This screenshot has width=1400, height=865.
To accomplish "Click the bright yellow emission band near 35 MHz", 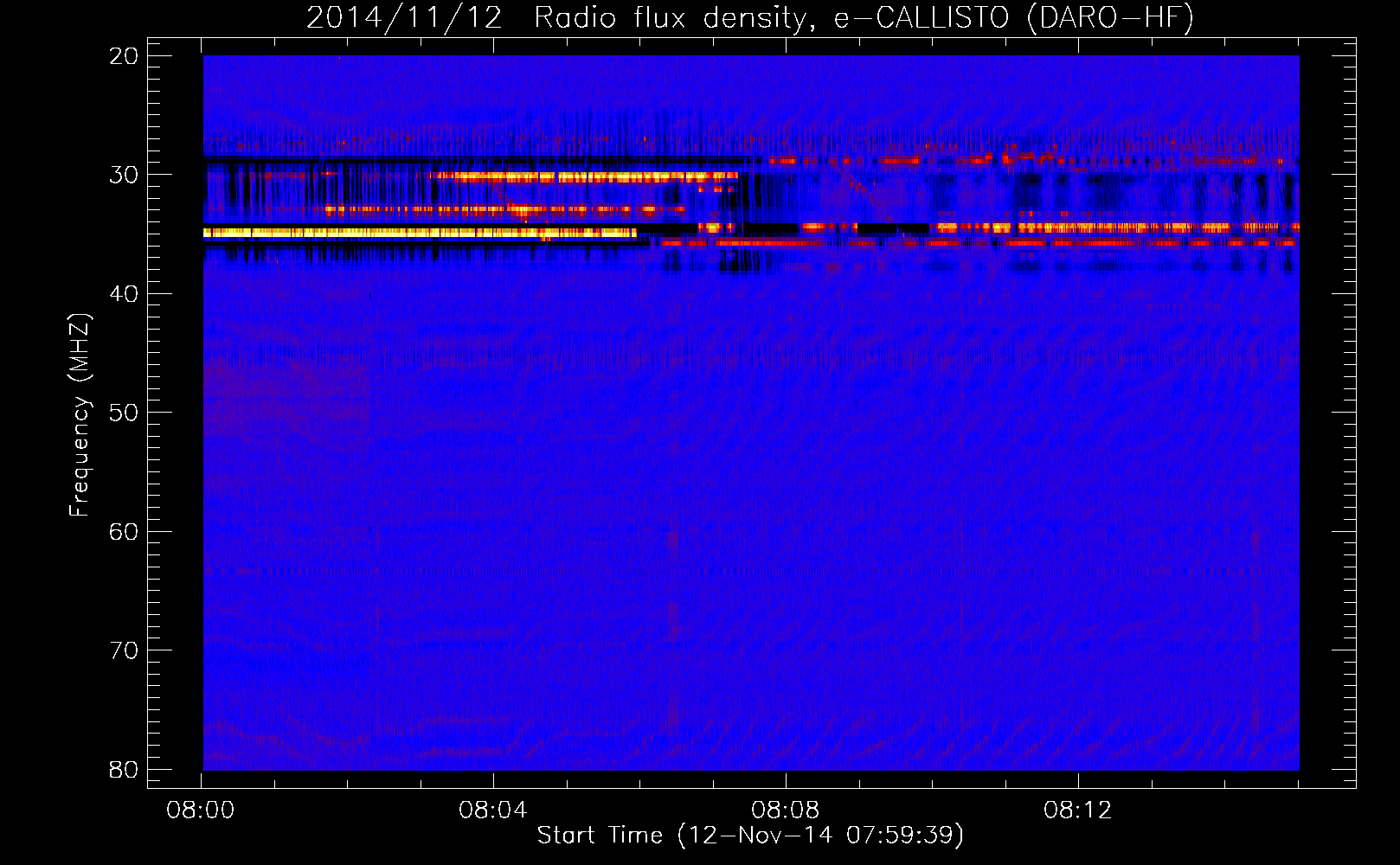I will pos(420,233).
